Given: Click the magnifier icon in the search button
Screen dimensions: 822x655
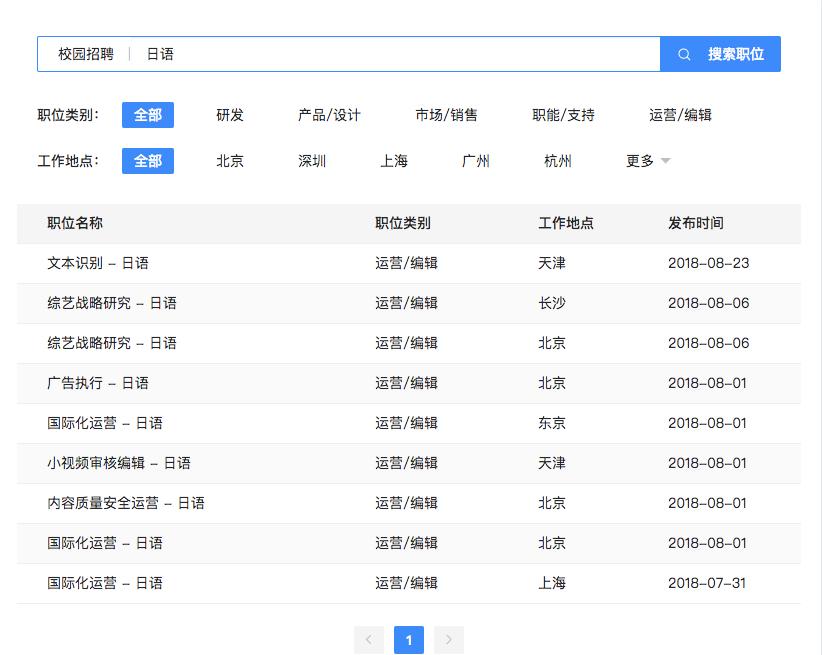Looking at the screenshot, I should [x=685, y=54].
